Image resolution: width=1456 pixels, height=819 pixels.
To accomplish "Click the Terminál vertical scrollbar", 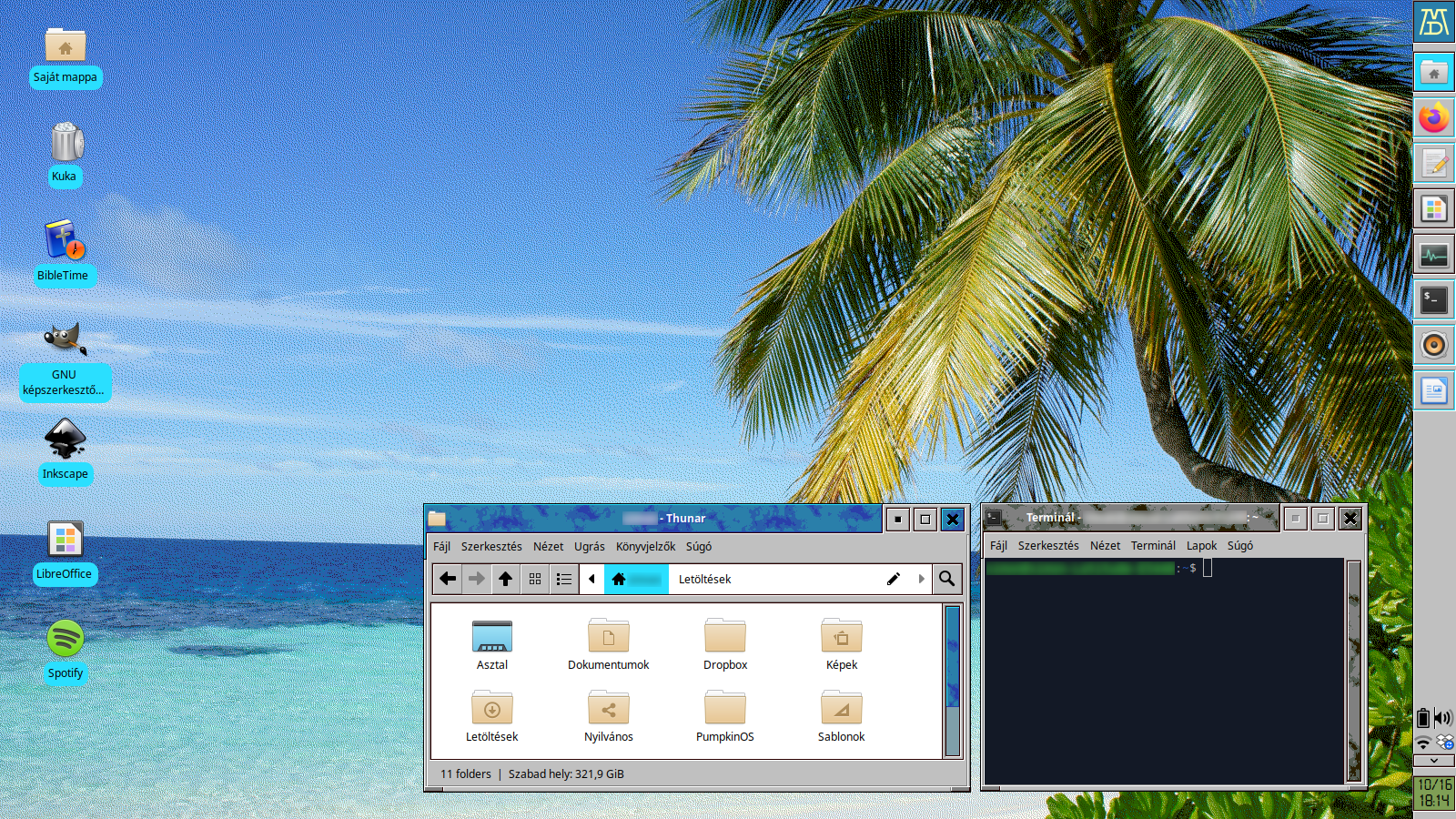I will tap(1354, 672).
